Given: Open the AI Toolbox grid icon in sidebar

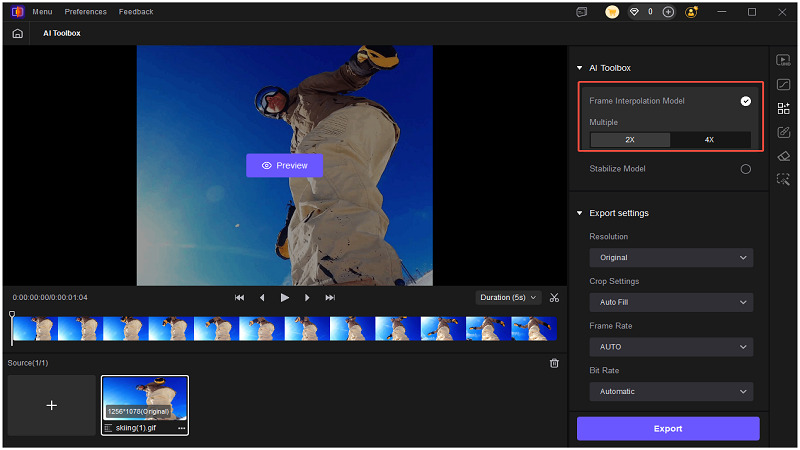Looking at the screenshot, I should point(784,108).
